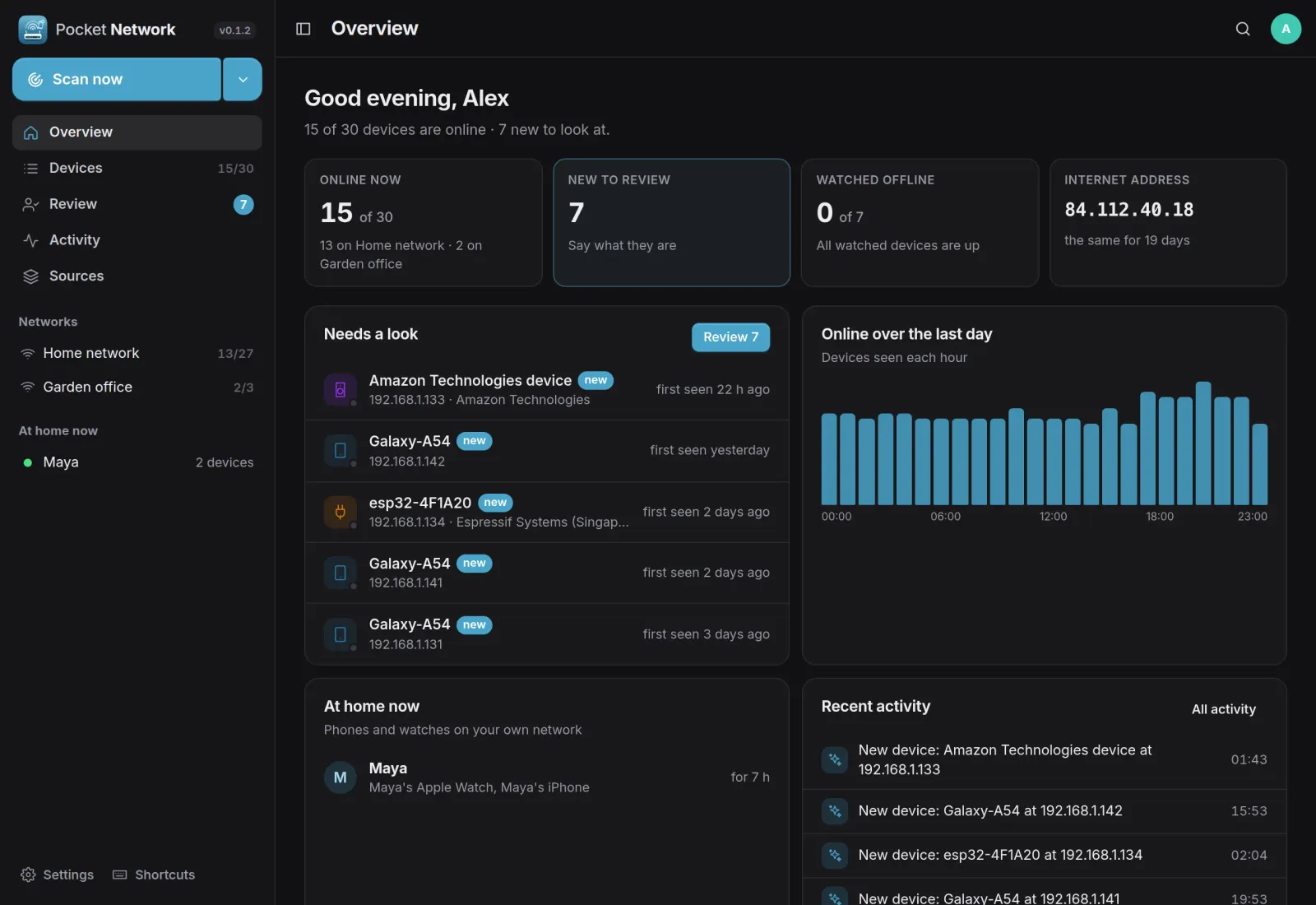Click the activity icon for Amazon Technologies event
The height and width of the screenshot is (905, 1316).
835,759
